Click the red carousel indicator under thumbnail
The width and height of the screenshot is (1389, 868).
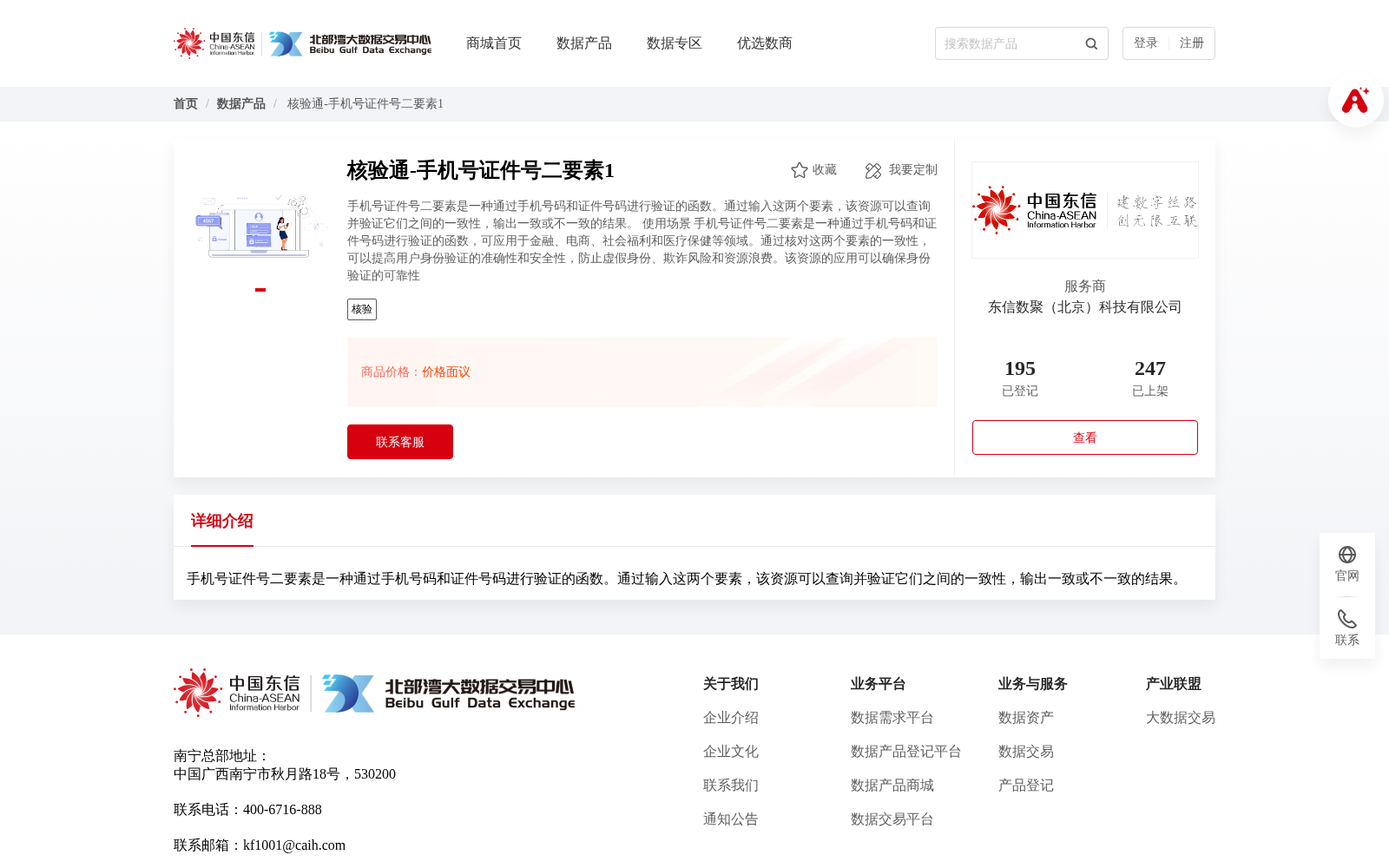[260, 290]
